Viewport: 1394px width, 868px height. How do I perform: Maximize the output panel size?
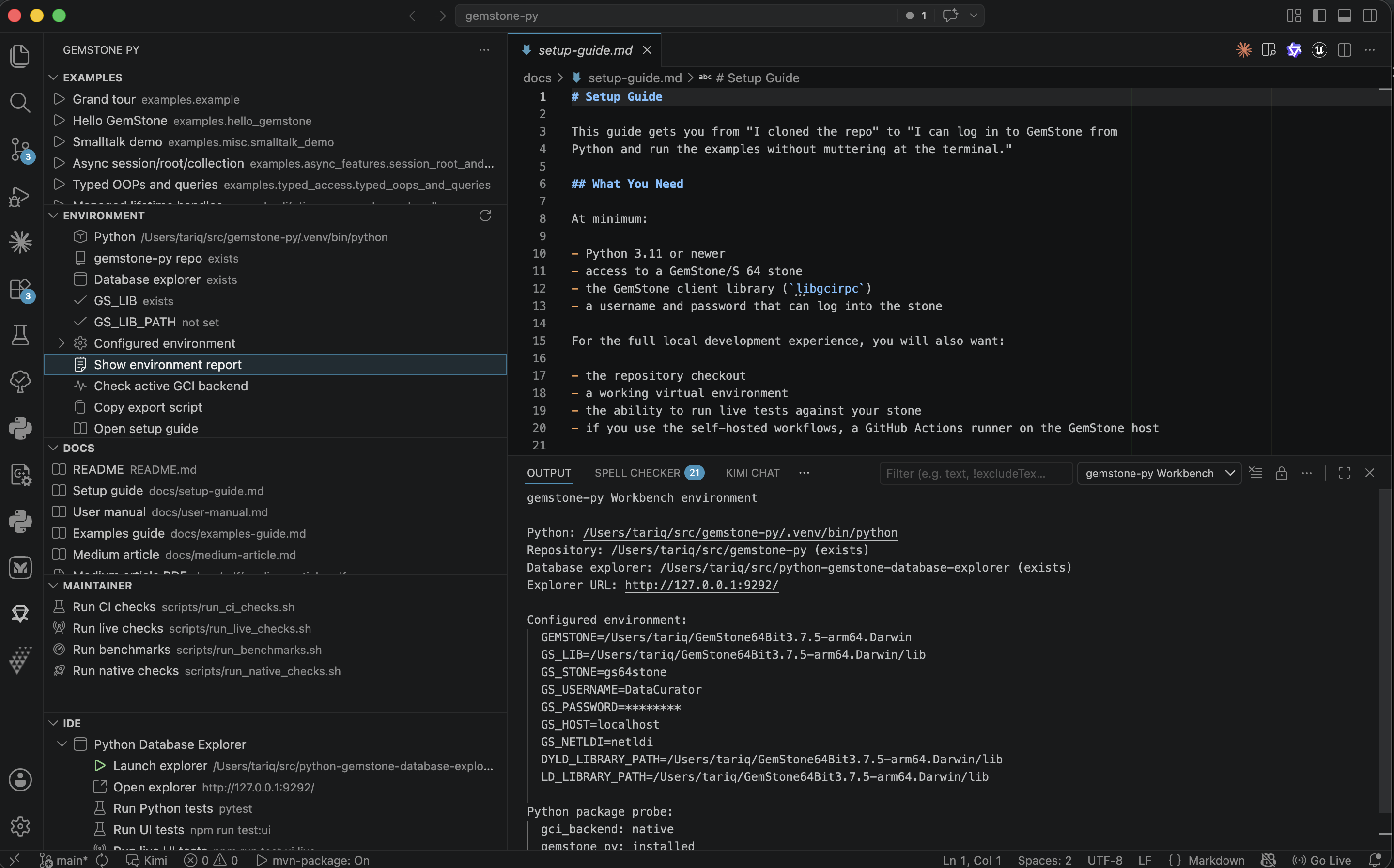1344,473
